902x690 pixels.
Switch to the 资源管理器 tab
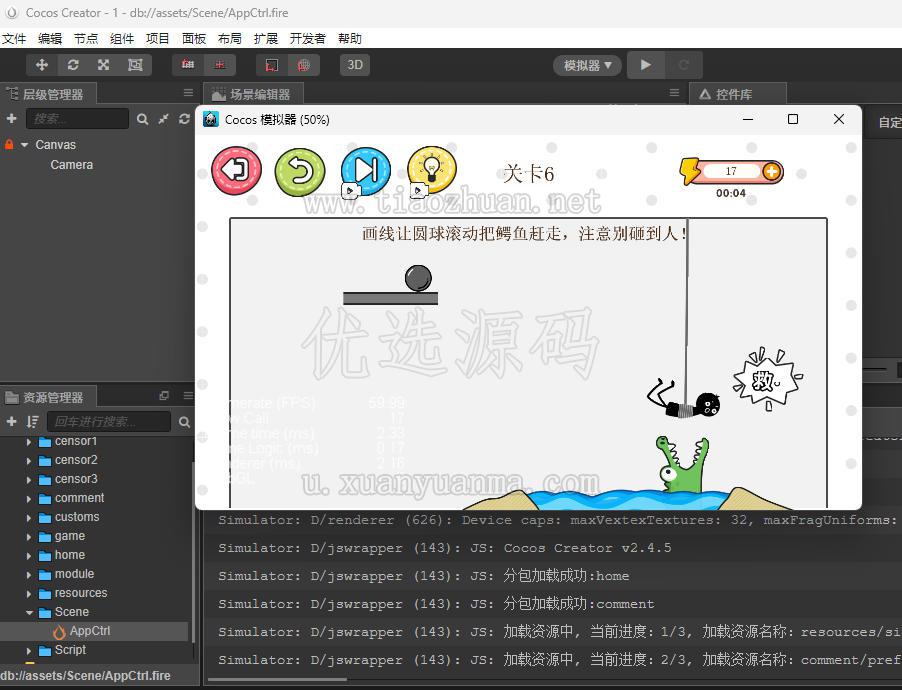pyautogui.click(x=47, y=397)
